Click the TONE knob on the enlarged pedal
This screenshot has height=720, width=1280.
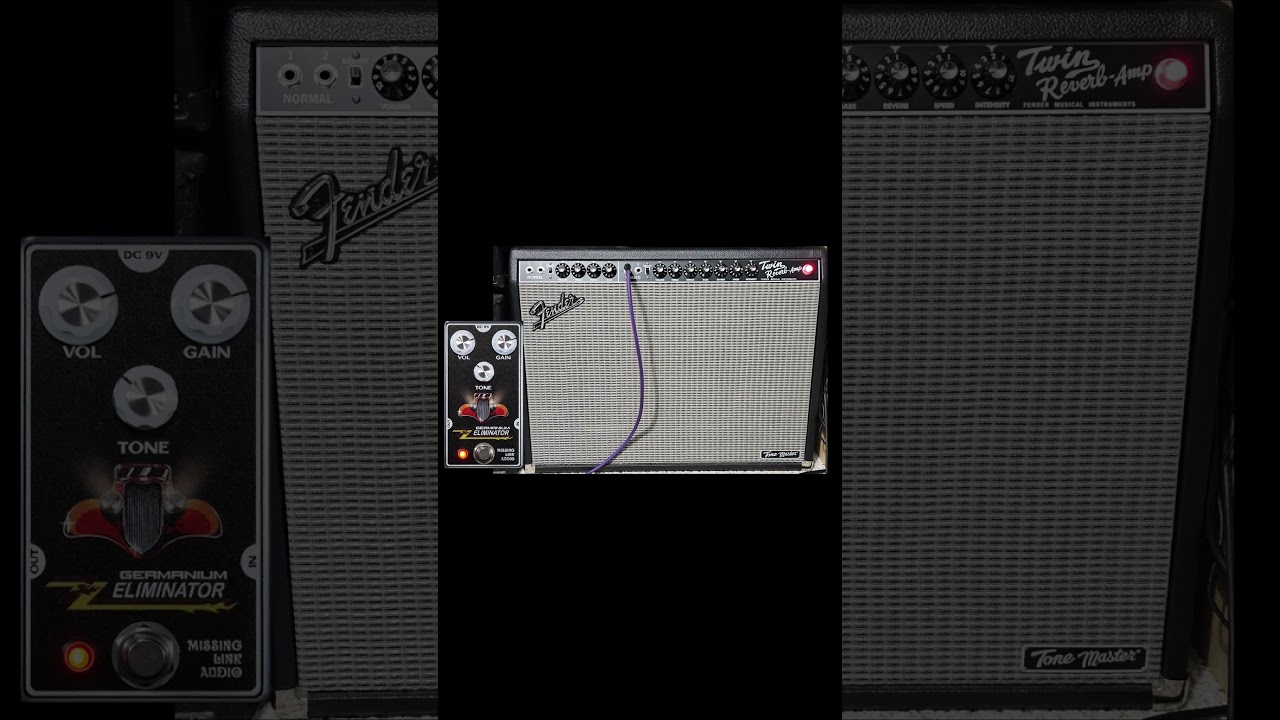point(145,397)
